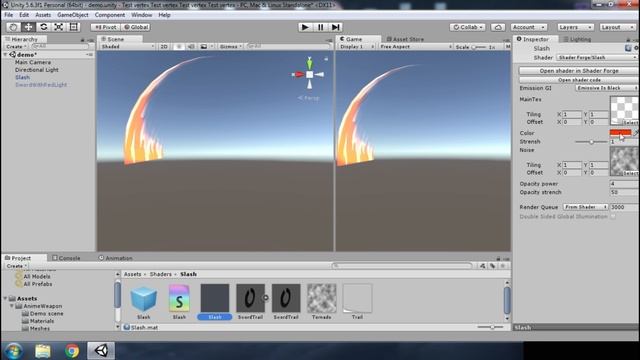Open the Display 1 dropdown
Viewport: 640px width, 360px height.
click(356, 47)
